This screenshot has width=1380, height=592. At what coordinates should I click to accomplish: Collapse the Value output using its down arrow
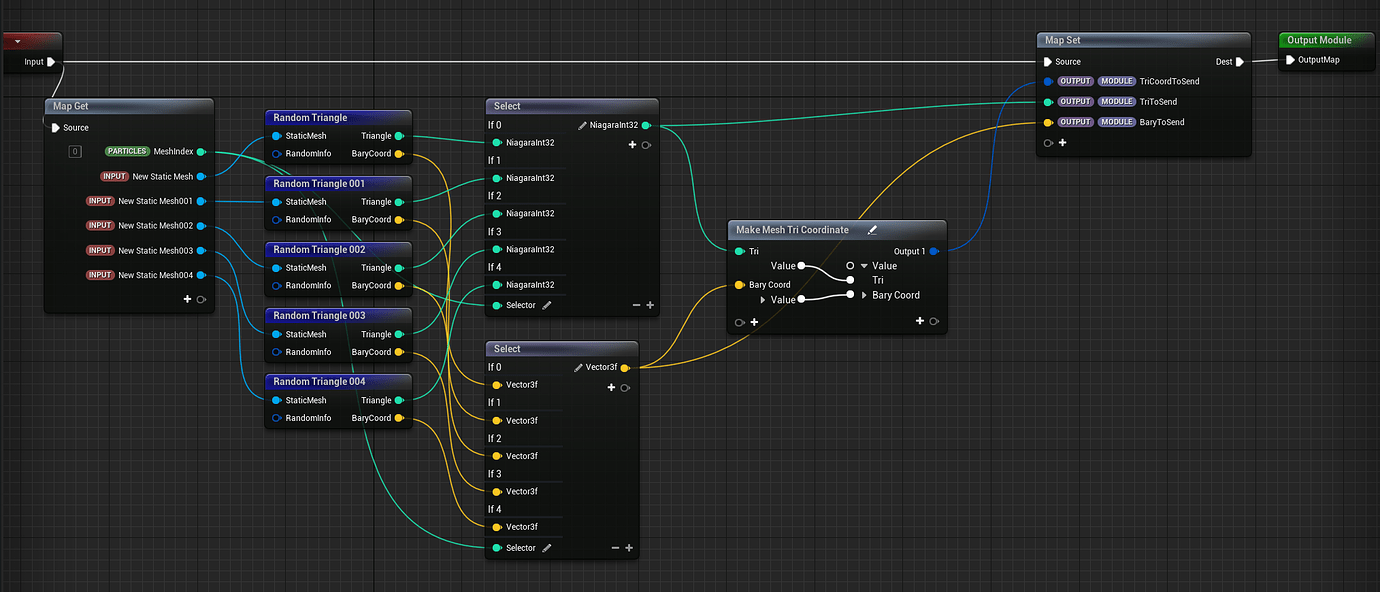coord(864,265)
